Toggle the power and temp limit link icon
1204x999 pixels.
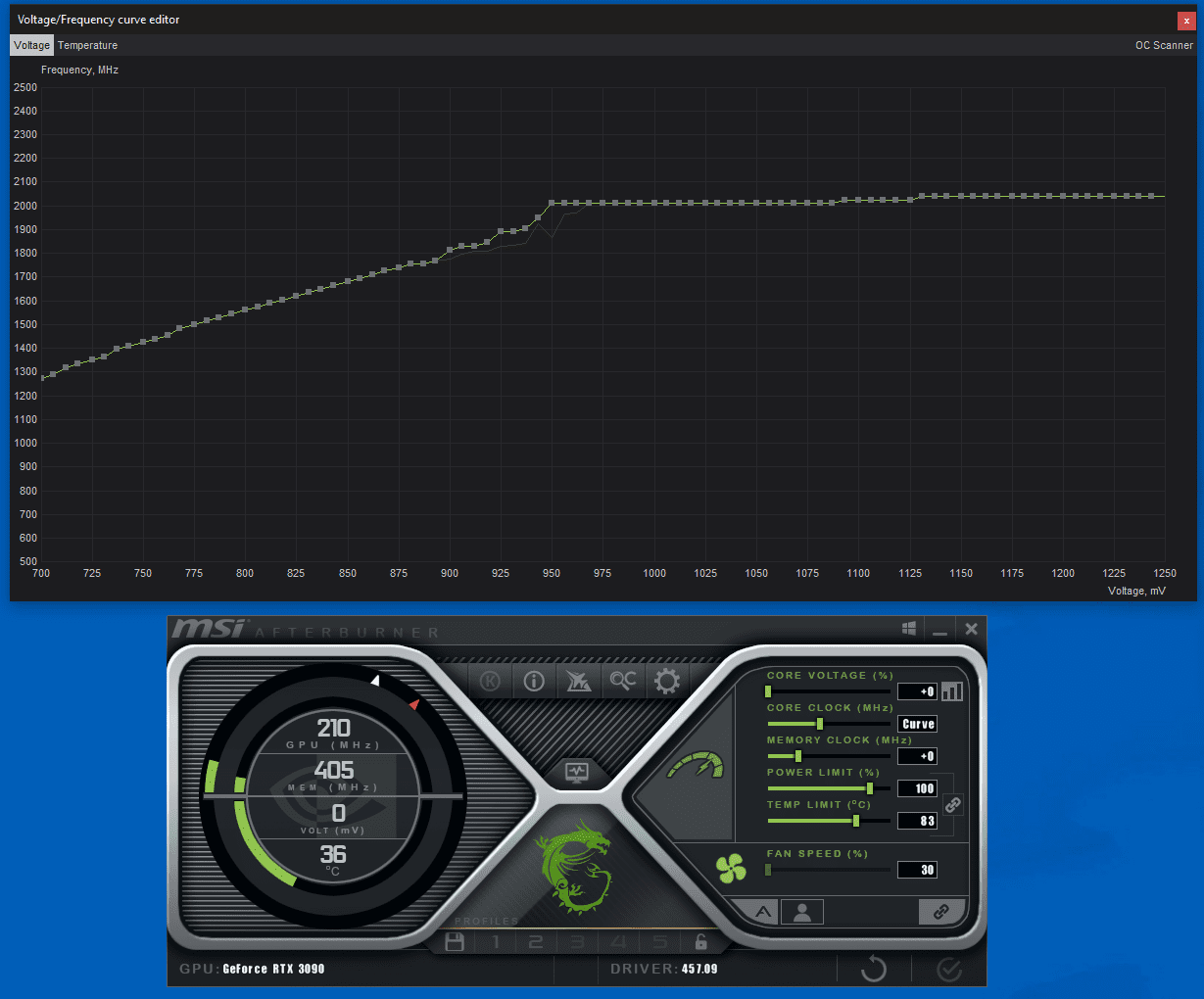pos(952,804)
